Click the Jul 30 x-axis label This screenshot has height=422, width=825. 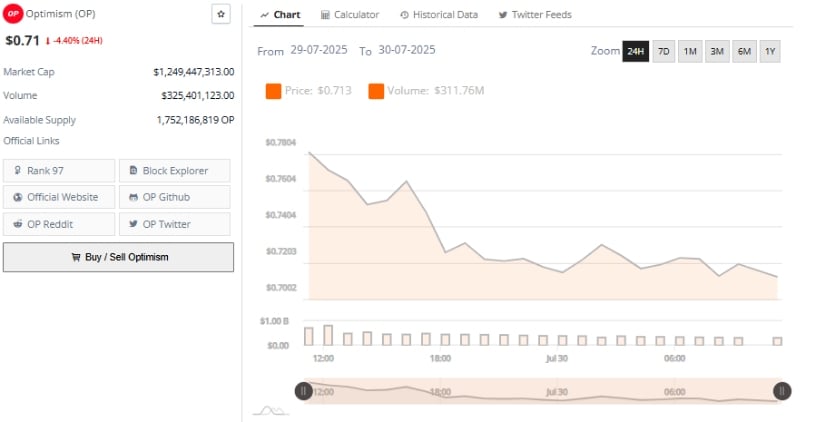(x=557, y=358)
